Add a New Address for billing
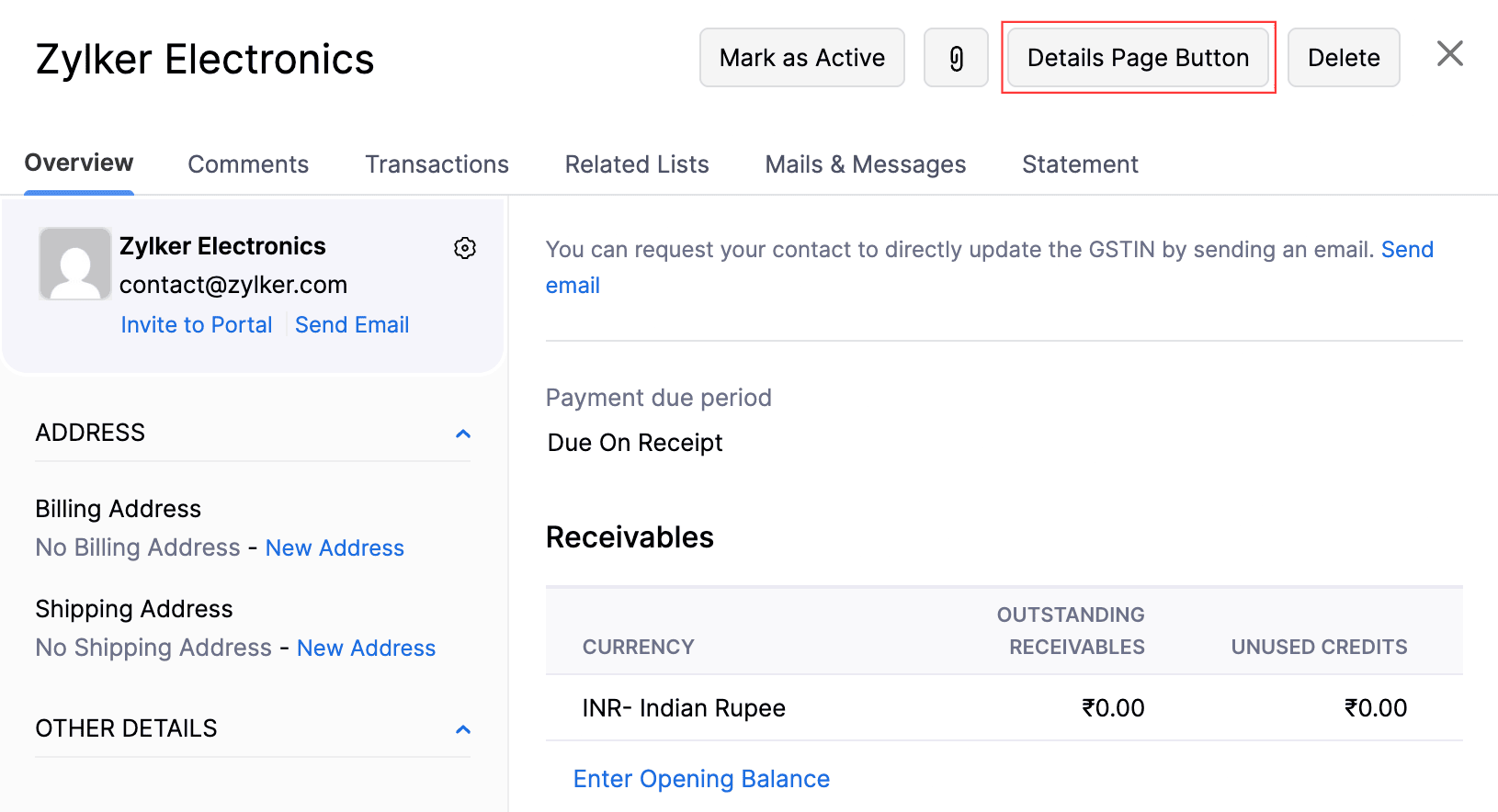The width and height of the screenshot is (1498, 812). click(335, 548)
